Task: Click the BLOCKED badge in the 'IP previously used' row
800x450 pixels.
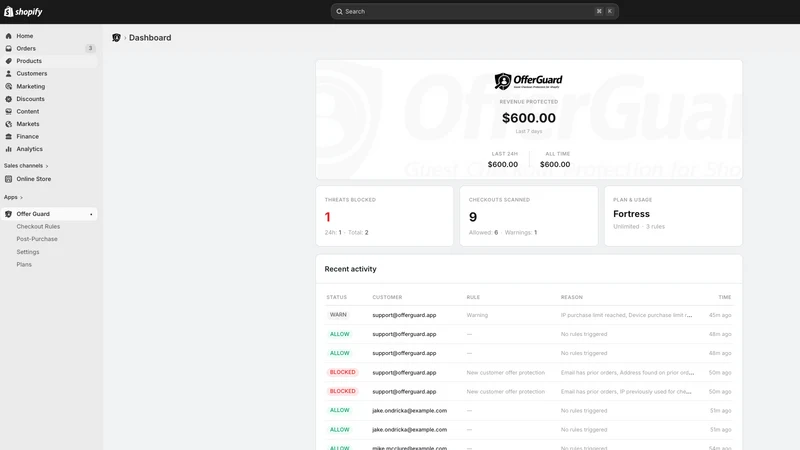Action: tap(342, 391)
